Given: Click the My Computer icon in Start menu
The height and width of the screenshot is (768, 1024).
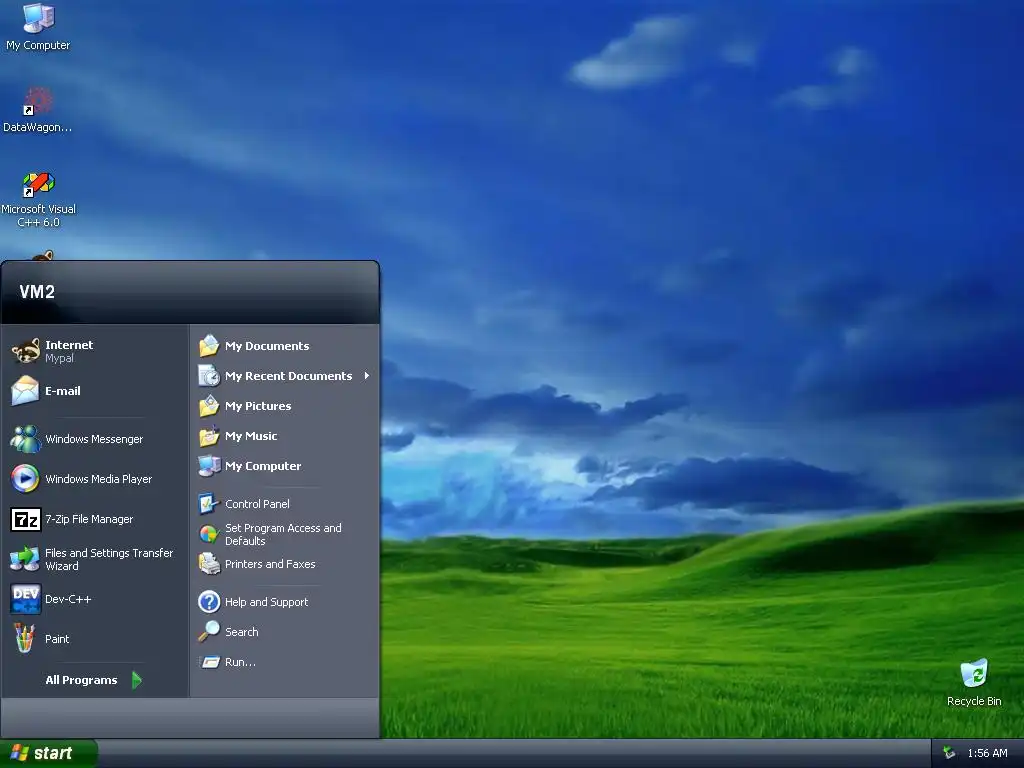Looking at the screenshot, I should point(209,466).
